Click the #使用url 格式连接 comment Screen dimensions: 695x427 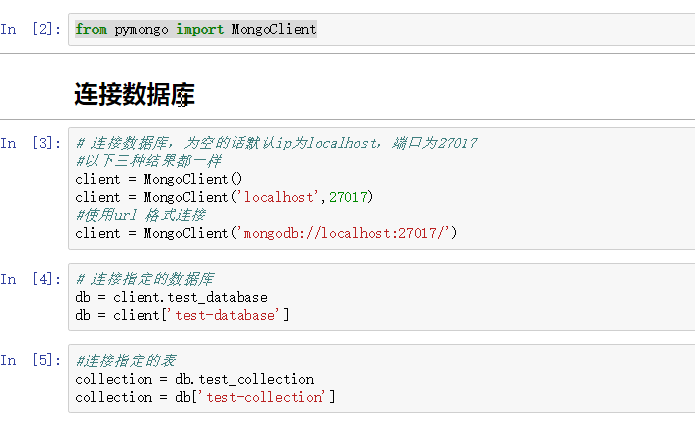[140, 215]
